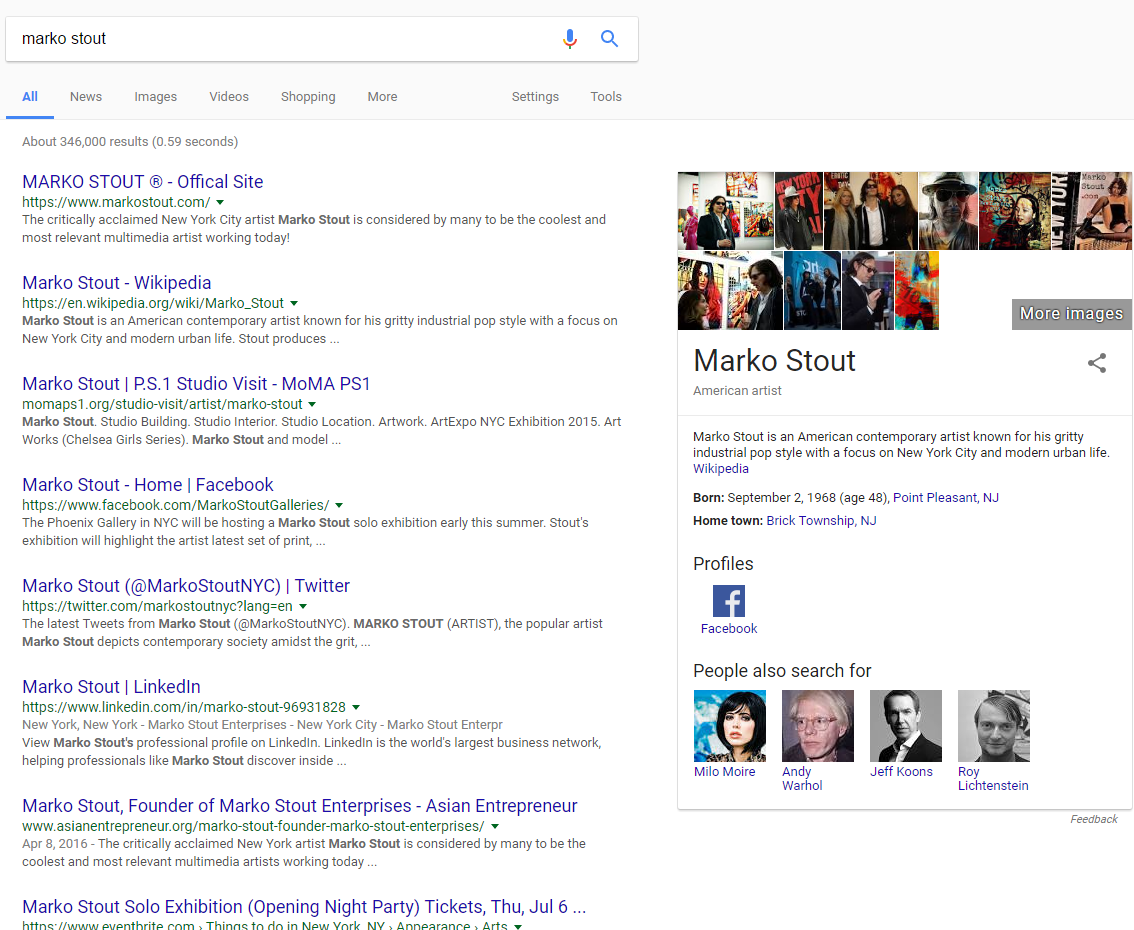The image size is (1134, 930).
Task: Expand dropdown arrow next to eventbrite URL
Action: [x=518, y=926]
